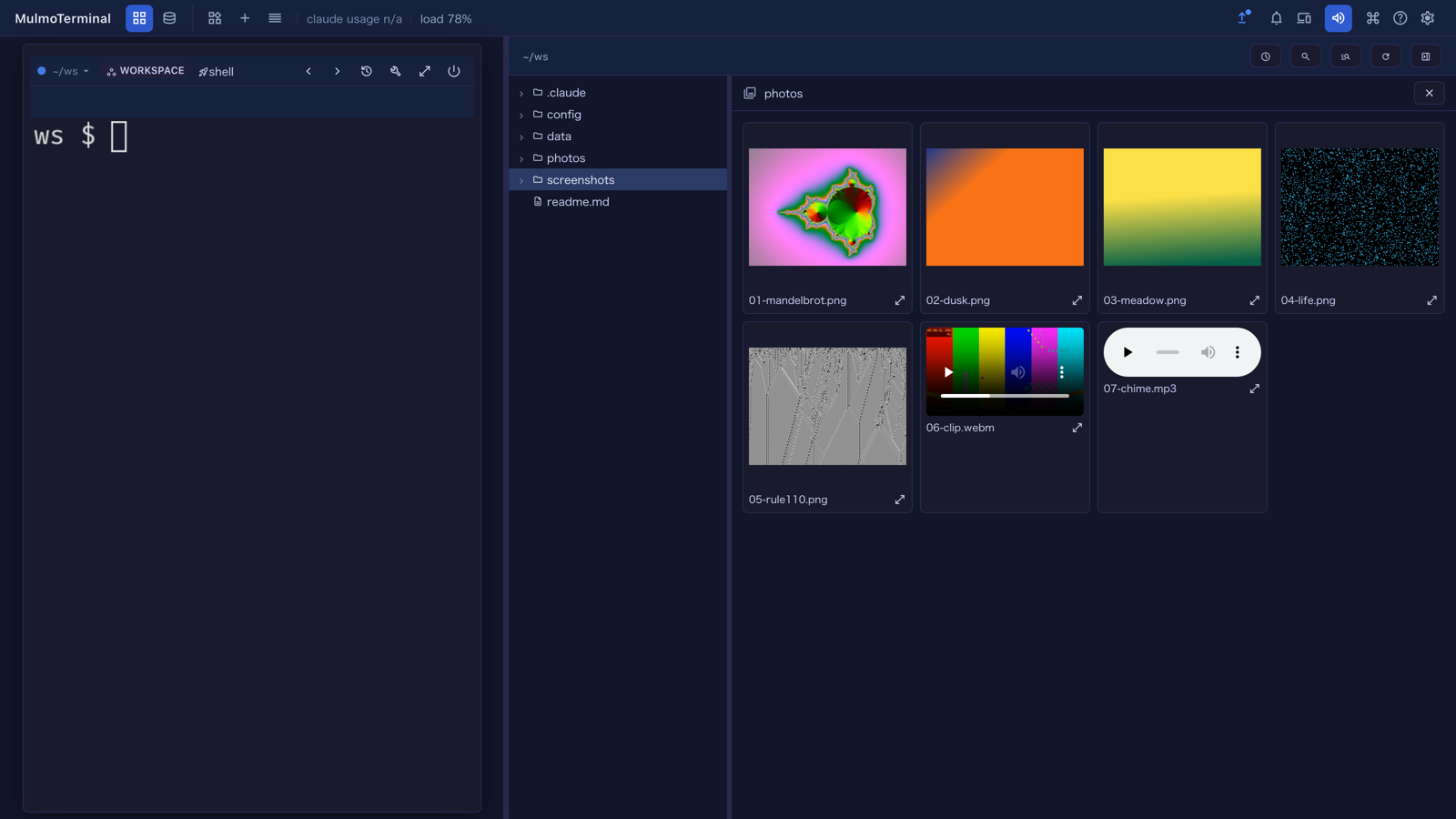Open readme.md in the file tree
This screenshot has height=819, width=1456.
pos(618,202)
